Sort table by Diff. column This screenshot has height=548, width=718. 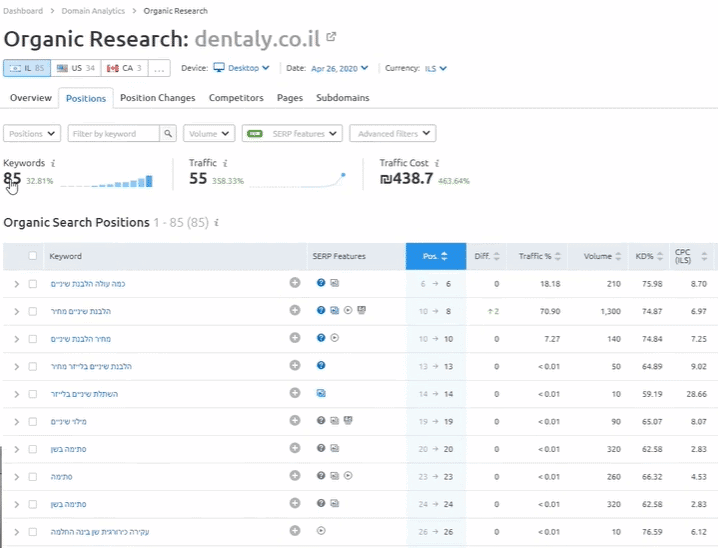tap(487, 256)
